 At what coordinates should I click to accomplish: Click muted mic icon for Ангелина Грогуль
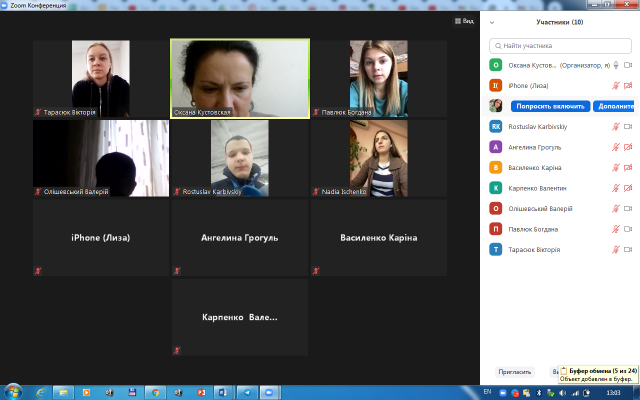[x=616, y=147]
